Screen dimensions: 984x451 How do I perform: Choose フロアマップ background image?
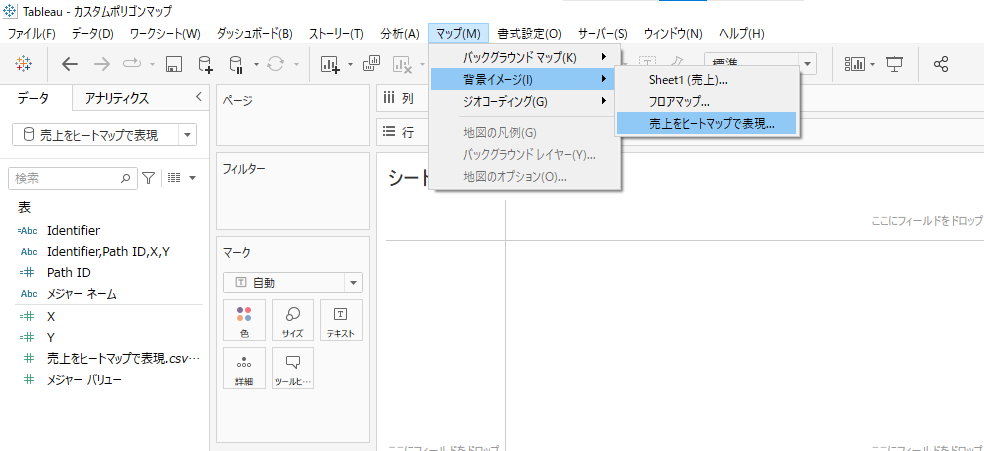tap(707, 100)
